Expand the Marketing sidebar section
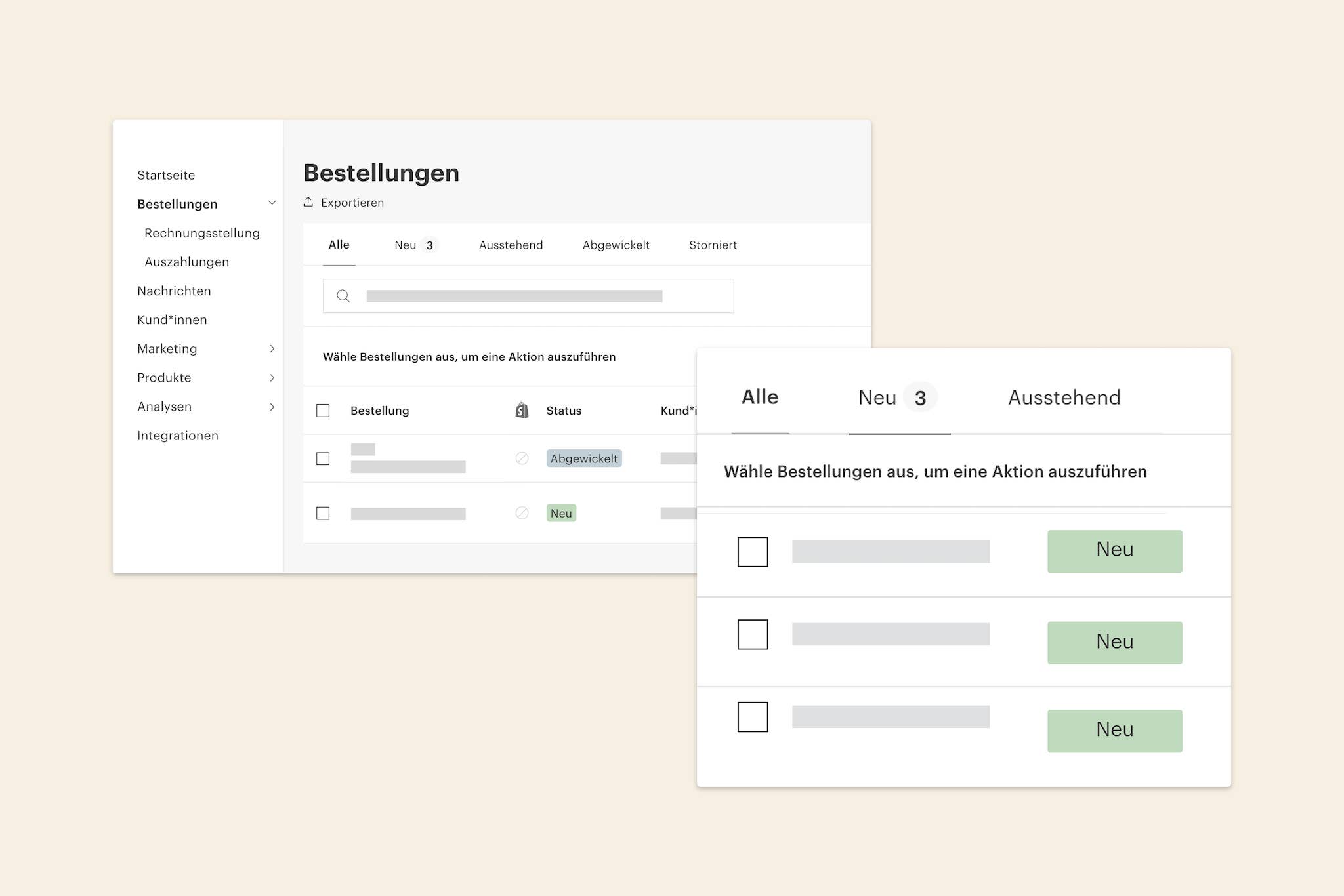The width and height of the screenshot is (1344, 896). tap(272, 349)
